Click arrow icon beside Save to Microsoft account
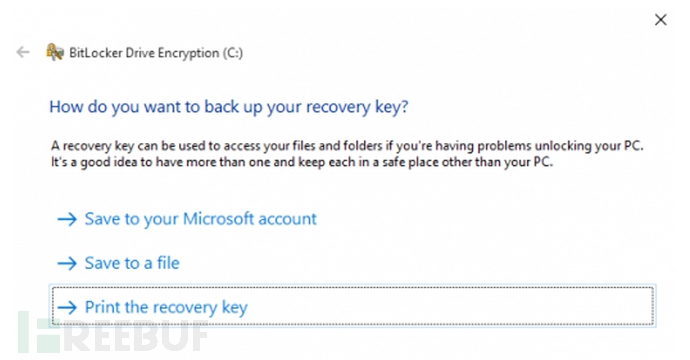The height and width of the screenshot is (360, 690). pos(67,219)
